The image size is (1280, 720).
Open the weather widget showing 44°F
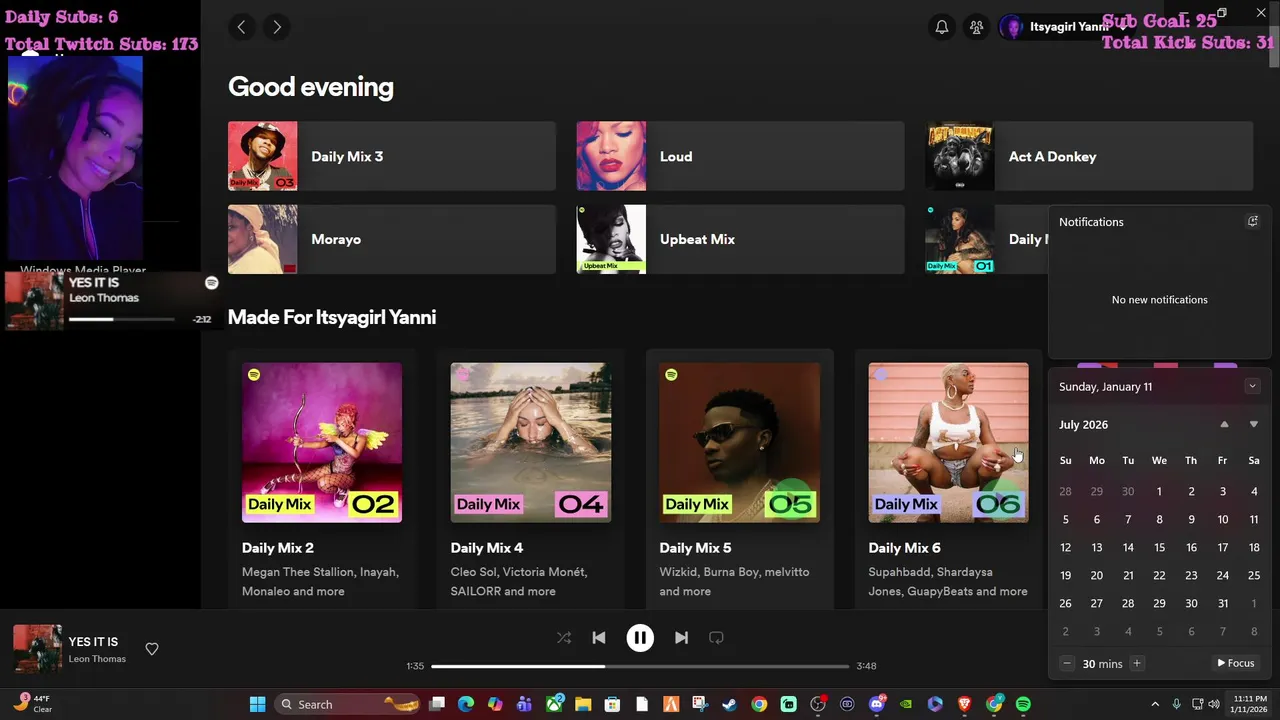[x=32, y=703]
